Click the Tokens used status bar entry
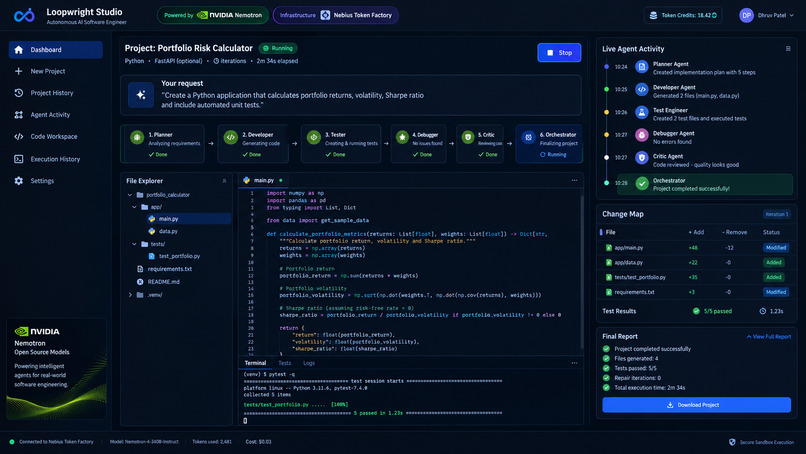The image size is (806, 454). click(212, 442)
